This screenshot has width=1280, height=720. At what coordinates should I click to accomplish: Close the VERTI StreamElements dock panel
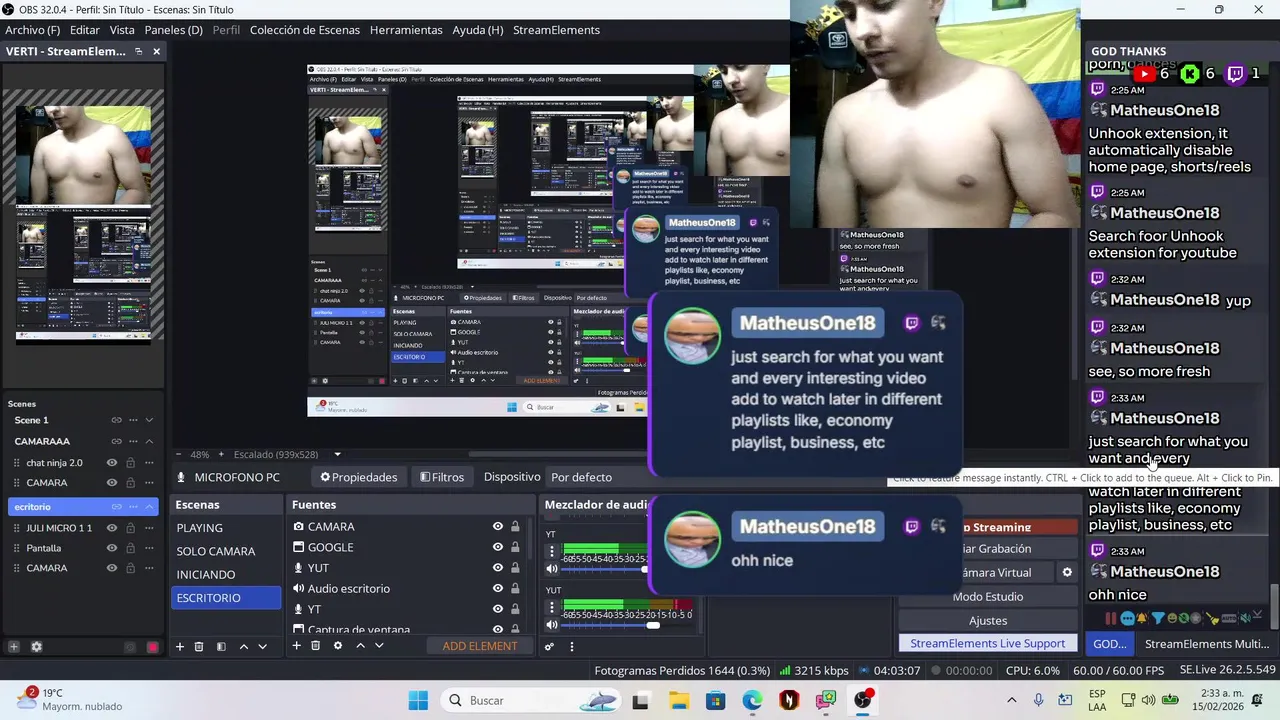(156, 51)
